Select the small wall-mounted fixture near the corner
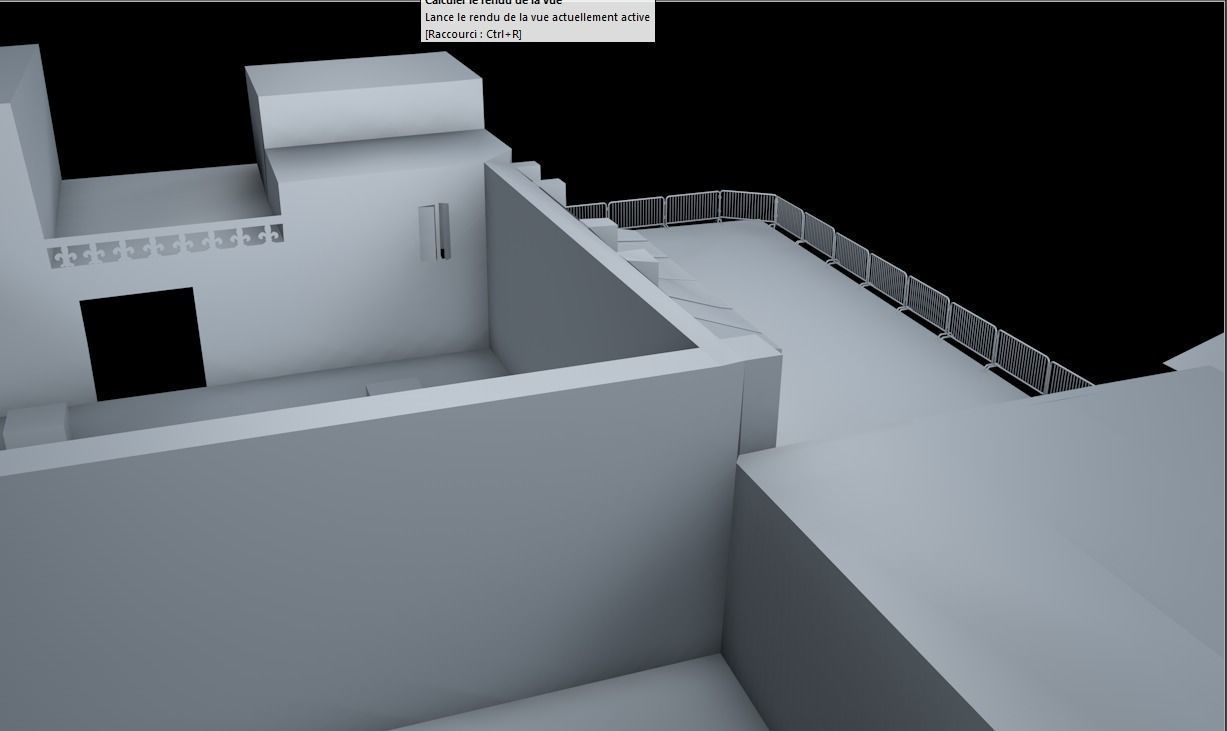 click(434, 231)
